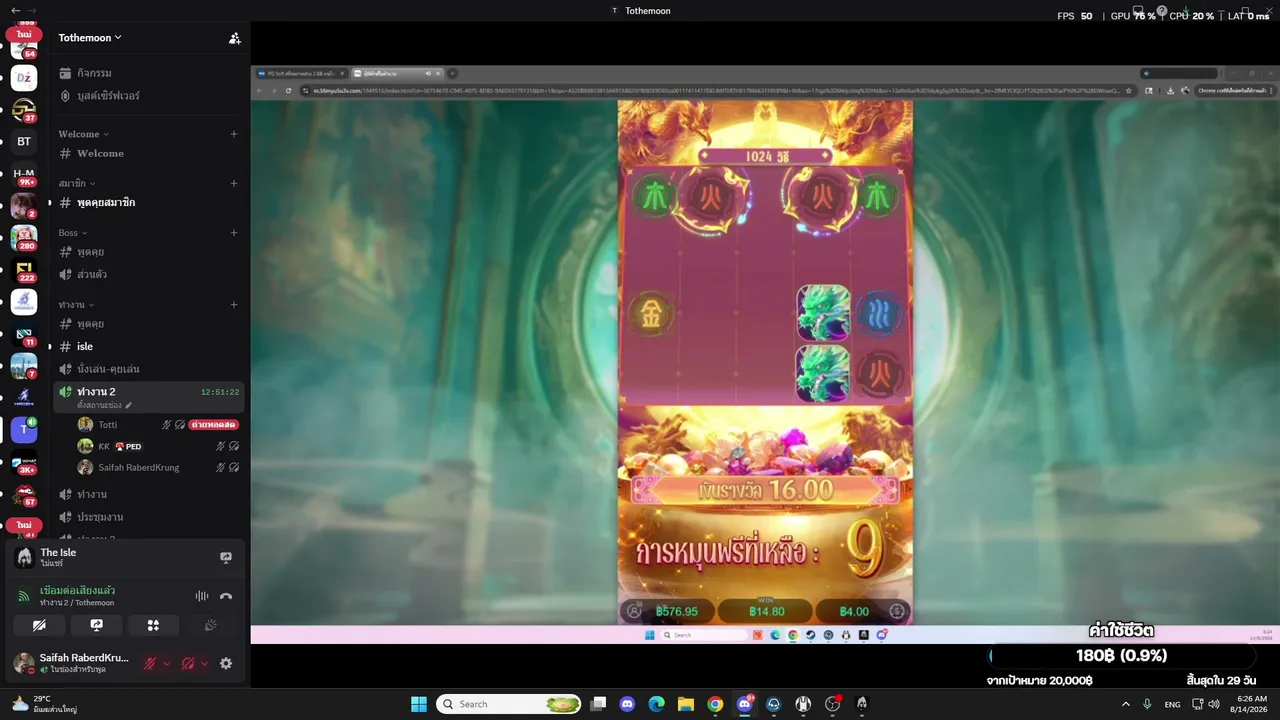
Task: Open the พูดคุย channel under ทำงาน
Action: [150, 324]
